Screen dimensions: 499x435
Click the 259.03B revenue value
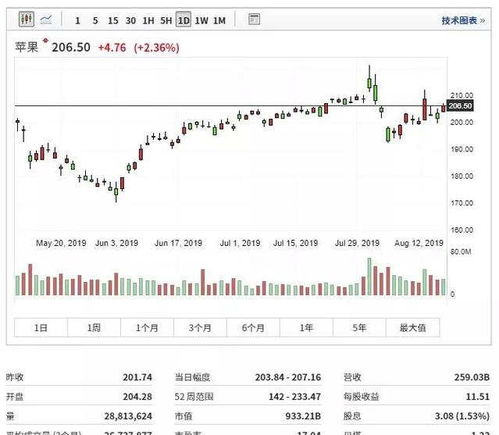[472, 377]
